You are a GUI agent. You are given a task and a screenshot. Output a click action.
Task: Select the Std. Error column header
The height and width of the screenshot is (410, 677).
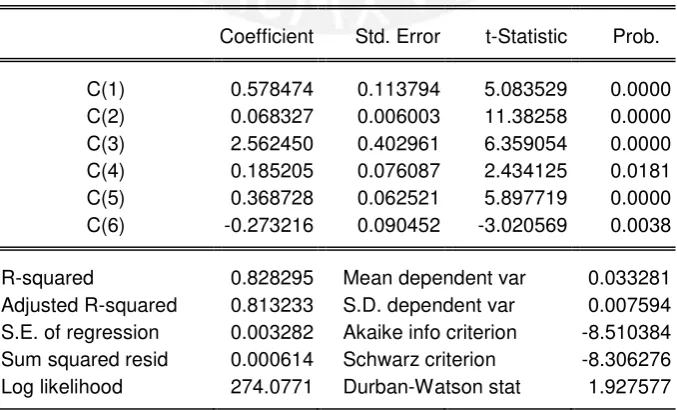[397, 36]
